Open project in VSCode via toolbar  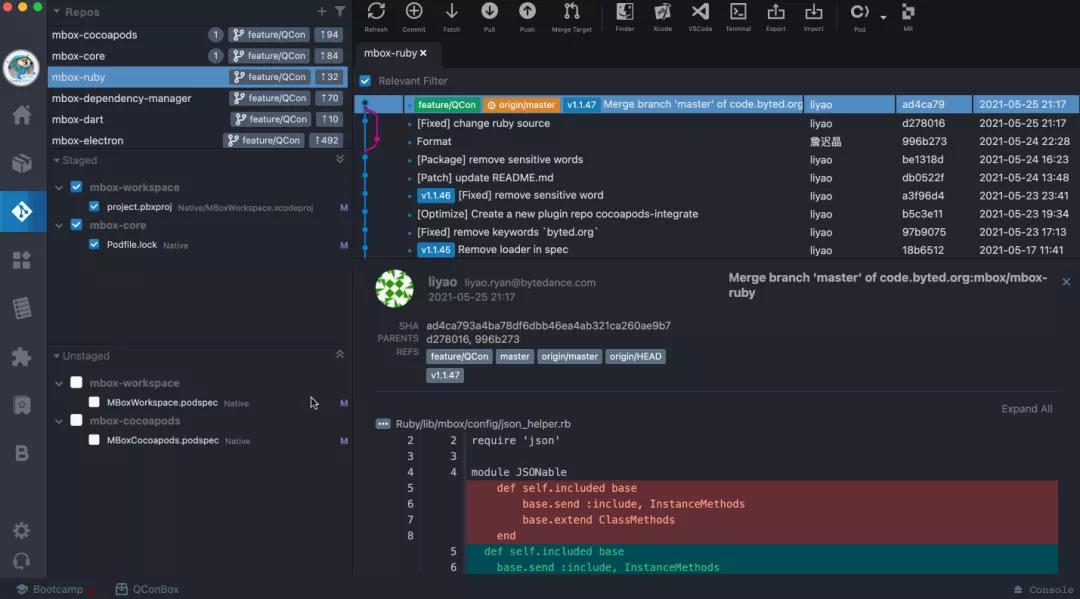click(700, 13)
